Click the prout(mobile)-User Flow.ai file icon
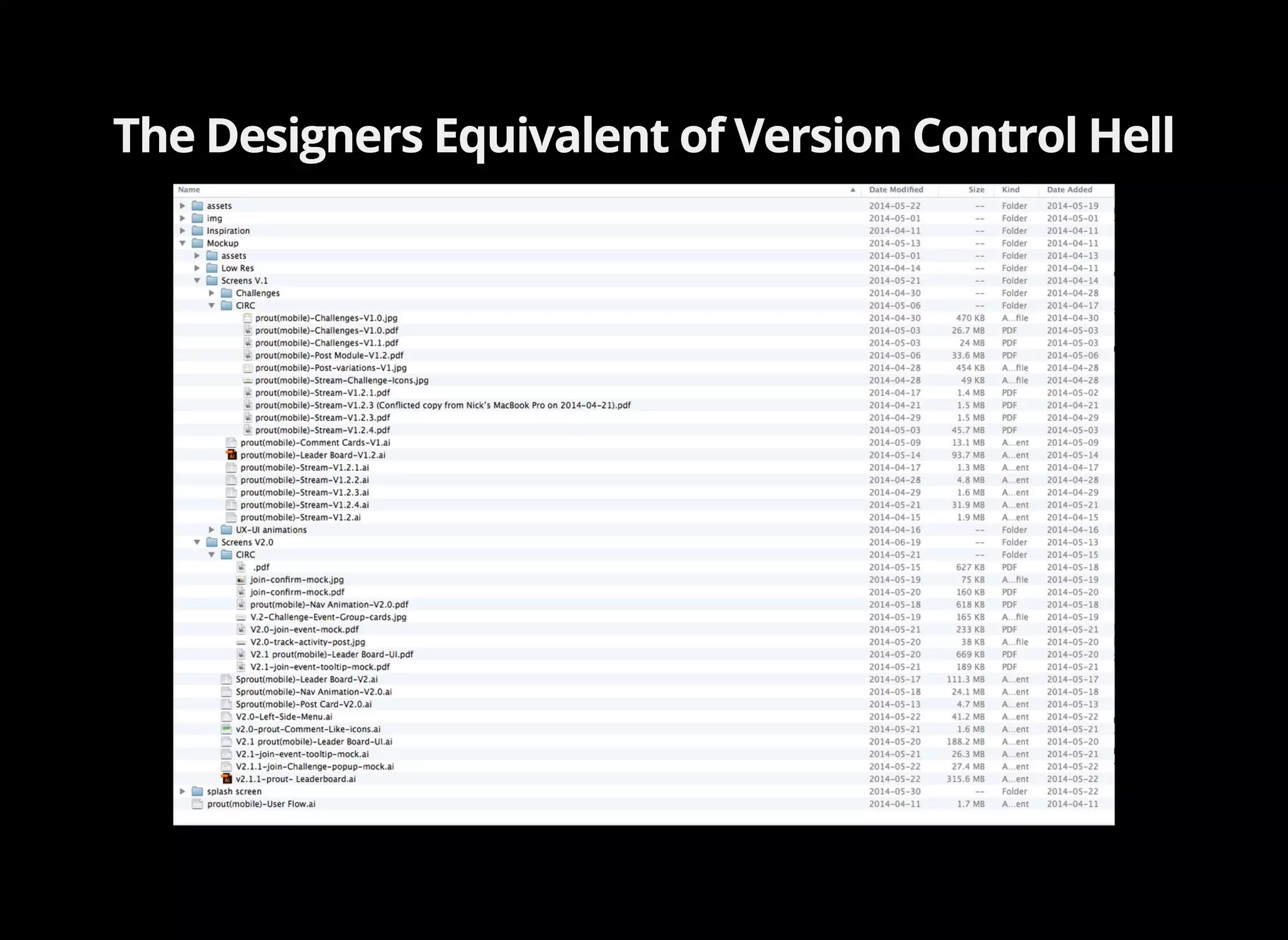 click(x=197, y=804)
